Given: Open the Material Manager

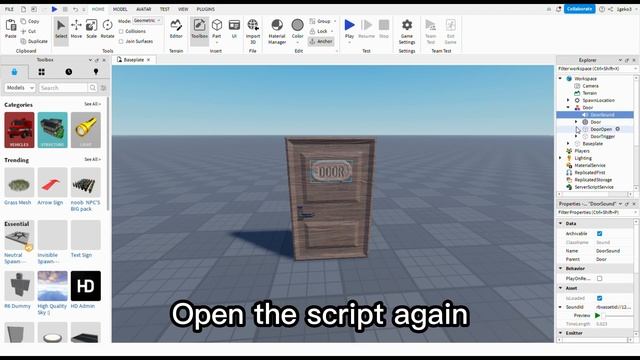Looking at the screenshot, I should click(277, 31).
